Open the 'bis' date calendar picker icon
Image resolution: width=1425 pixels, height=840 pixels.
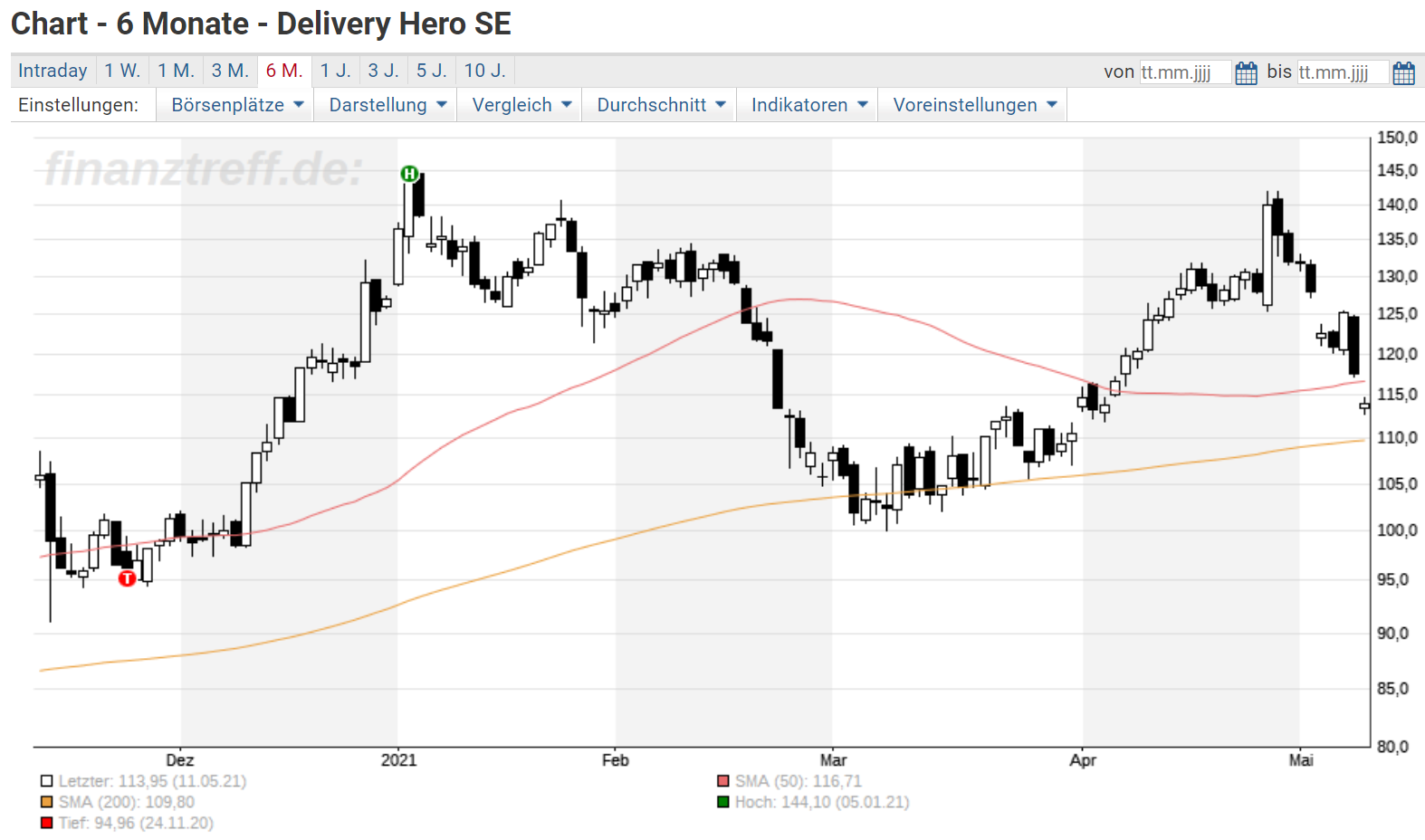1403,72
